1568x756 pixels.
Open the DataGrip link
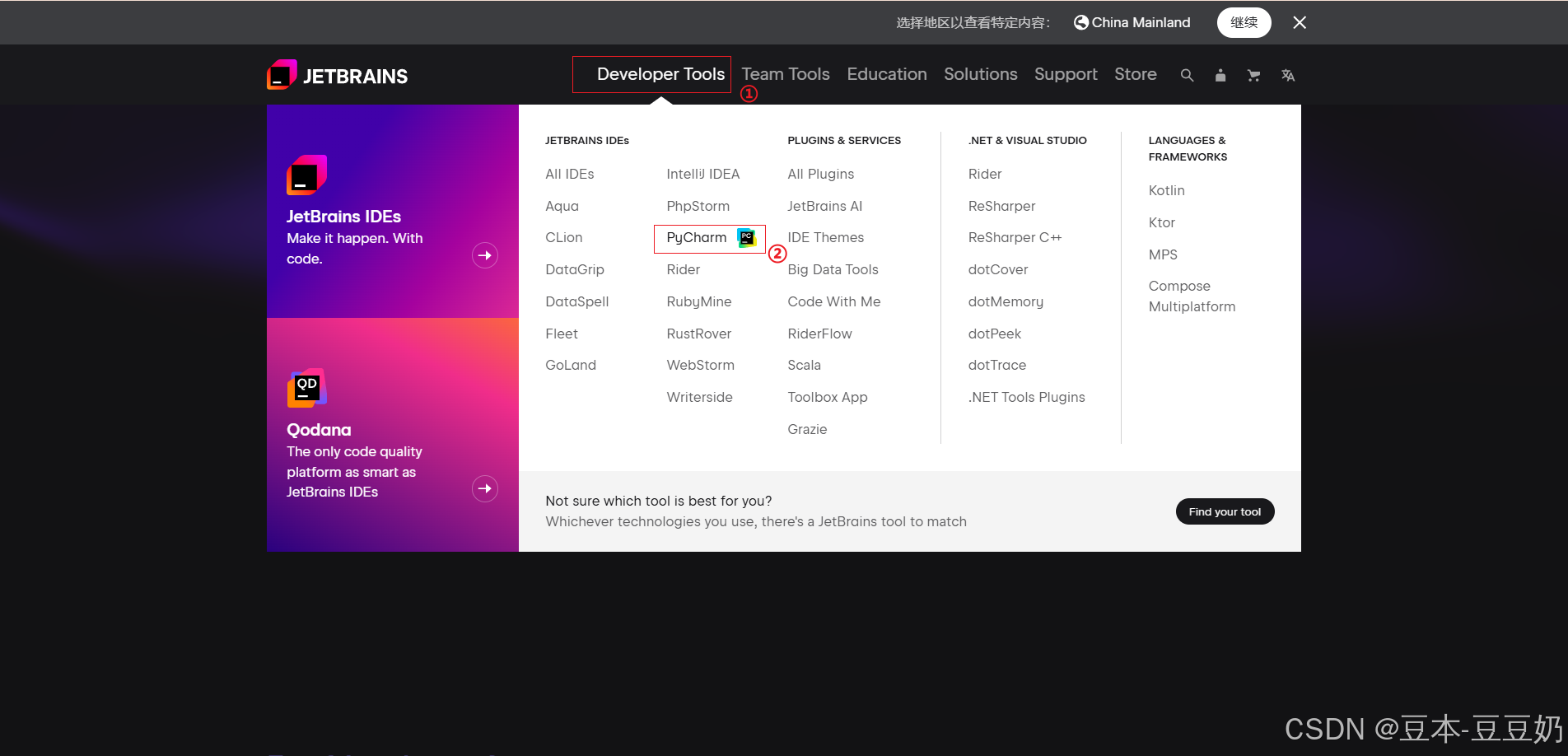(575, 269)
